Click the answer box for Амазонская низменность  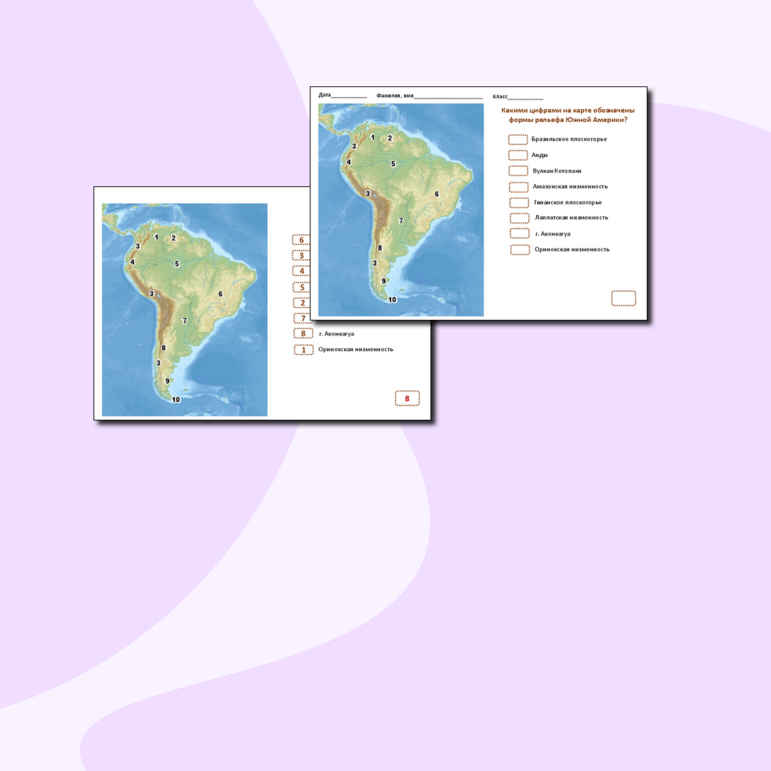[x=518, y=186]
